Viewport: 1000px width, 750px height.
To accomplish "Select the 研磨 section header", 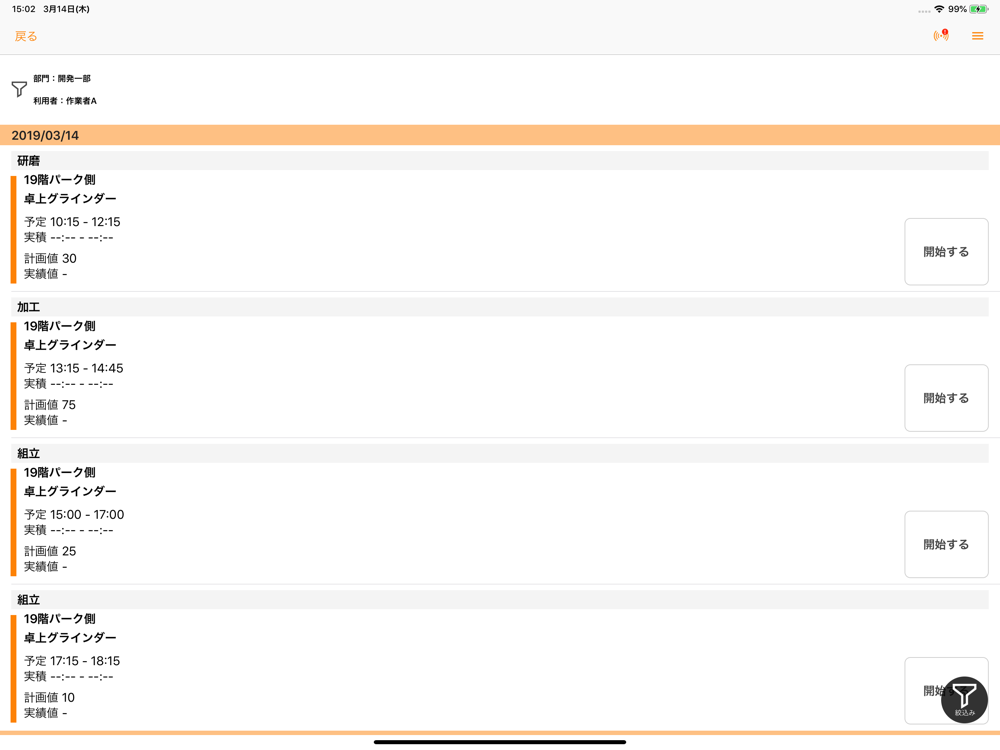I will [x=500, y=161].
